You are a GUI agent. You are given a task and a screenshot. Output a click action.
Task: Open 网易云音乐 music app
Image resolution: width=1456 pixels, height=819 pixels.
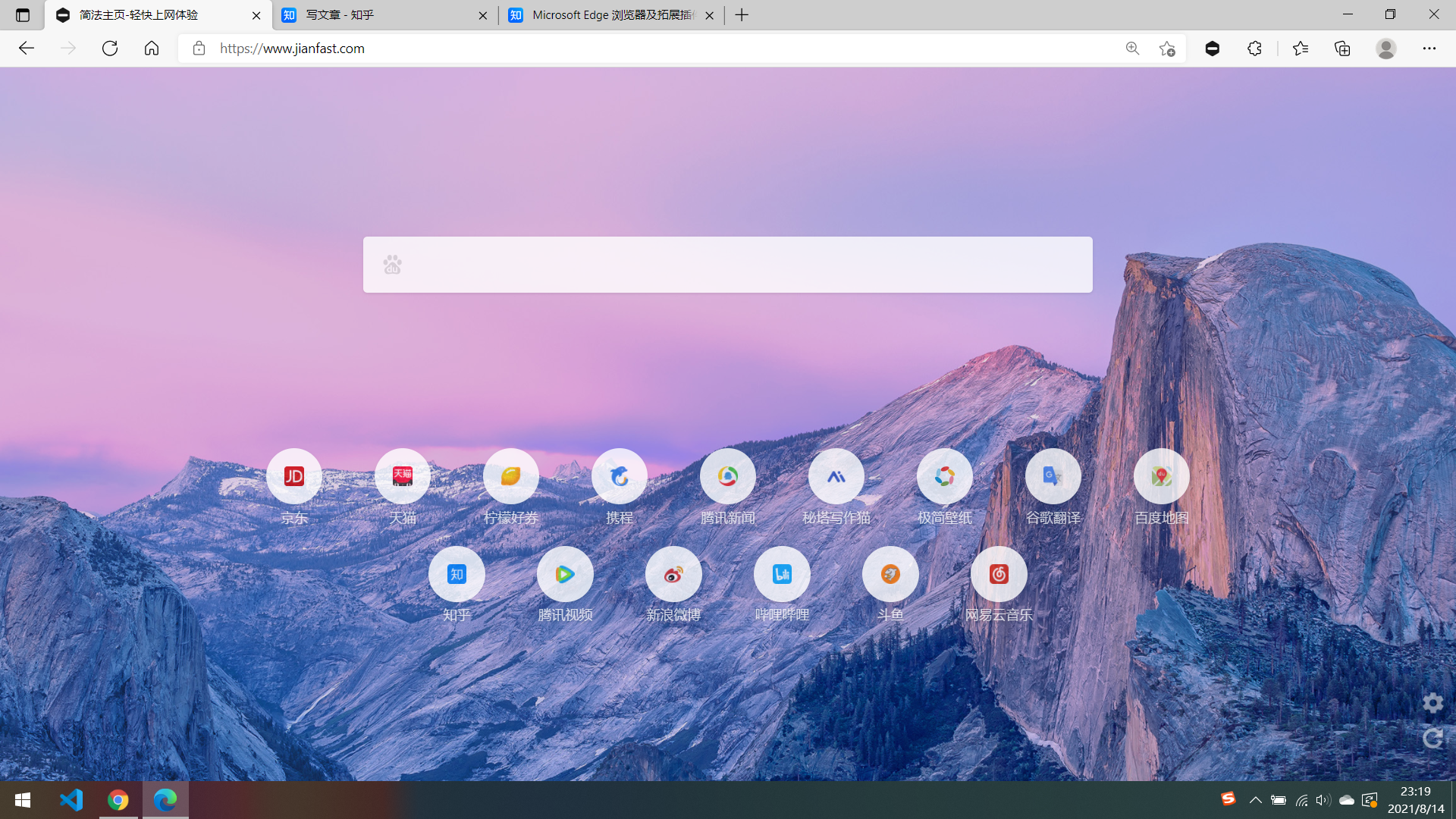998,573
